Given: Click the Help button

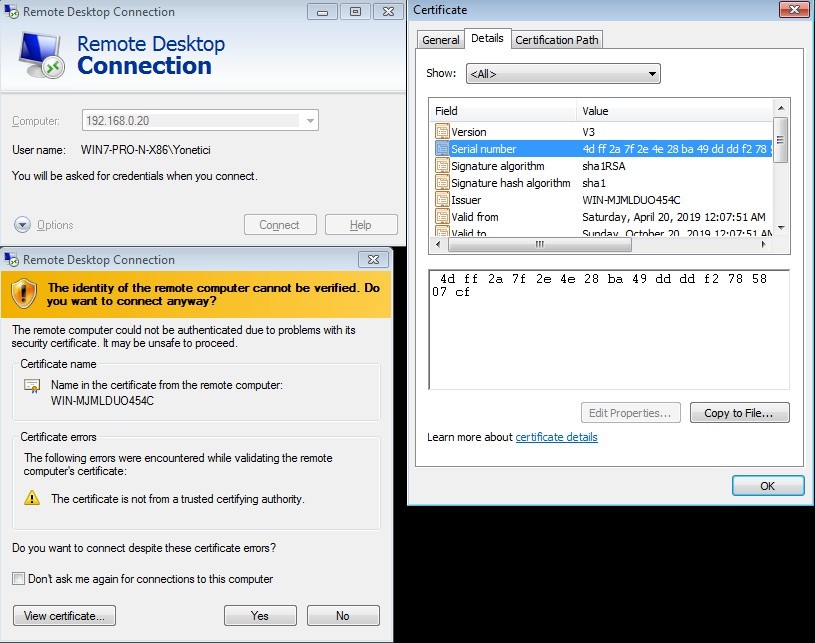Looking at the screenshot, I should [x=361, y=225].
